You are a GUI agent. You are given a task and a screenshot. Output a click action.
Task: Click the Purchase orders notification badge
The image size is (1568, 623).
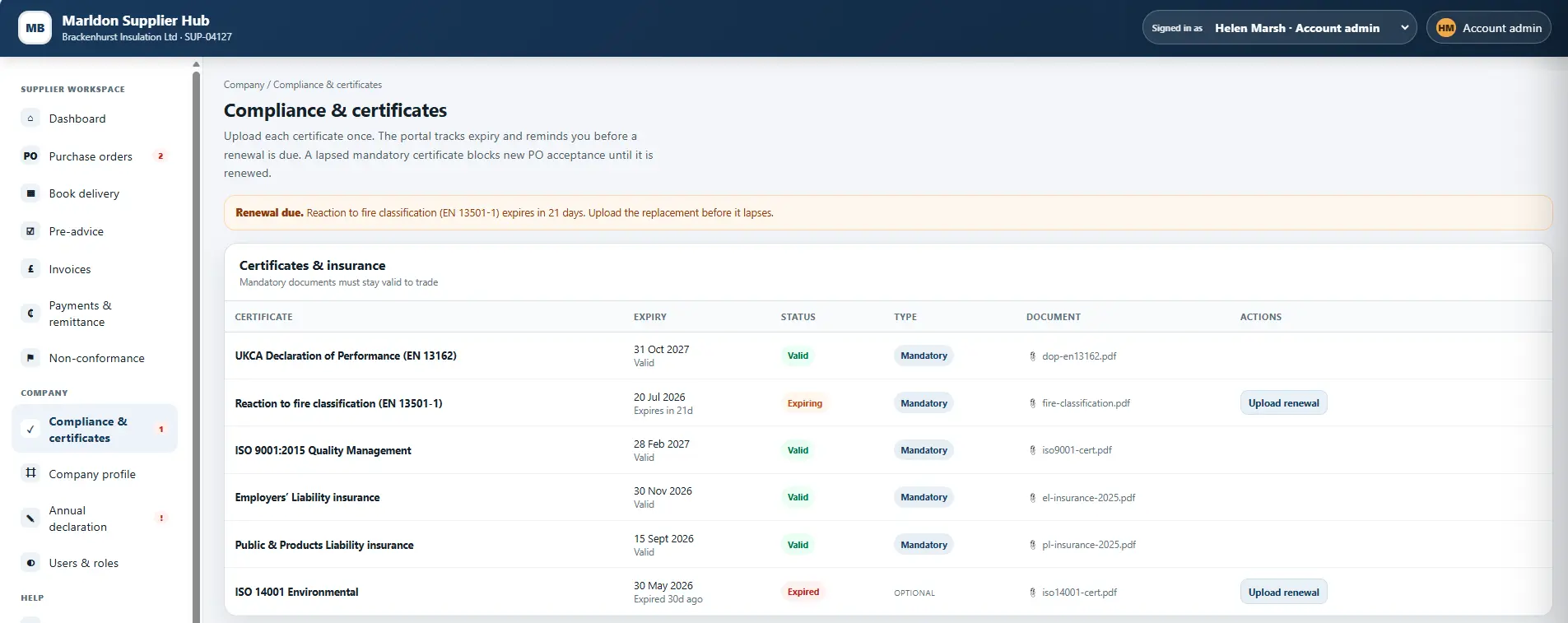[x=161, y=156]
